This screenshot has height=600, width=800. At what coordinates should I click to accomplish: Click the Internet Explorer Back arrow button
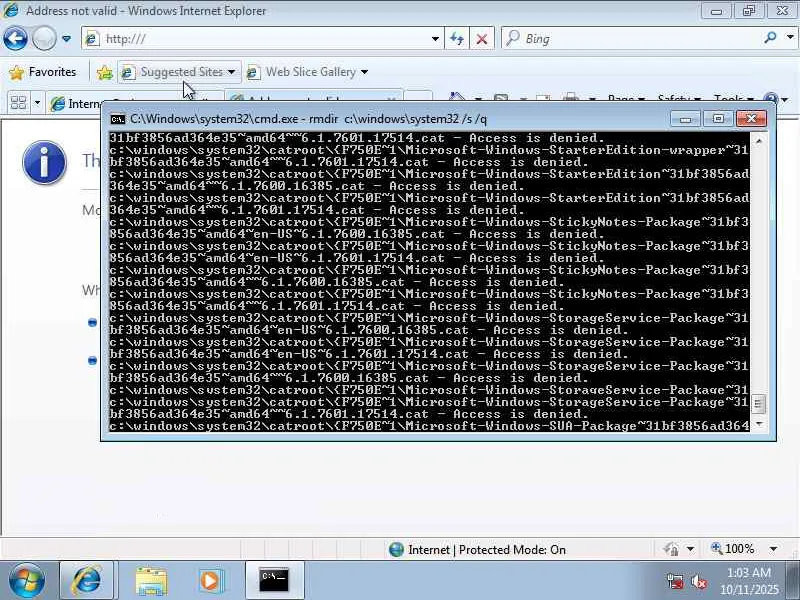click(x=15, y=39)
